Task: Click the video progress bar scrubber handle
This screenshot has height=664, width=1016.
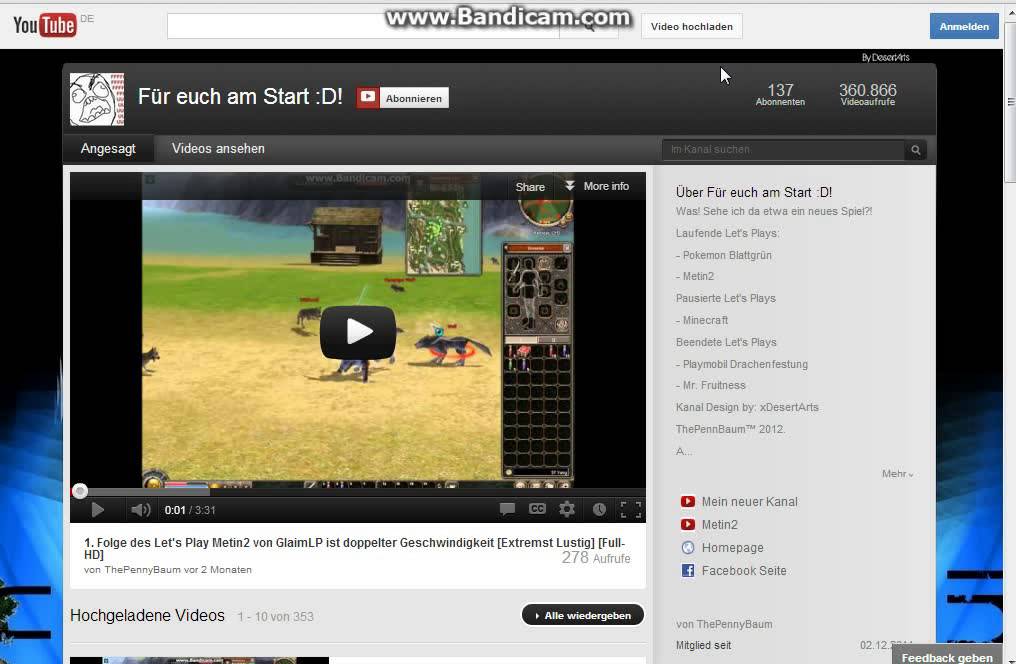Action: point(80,491)
